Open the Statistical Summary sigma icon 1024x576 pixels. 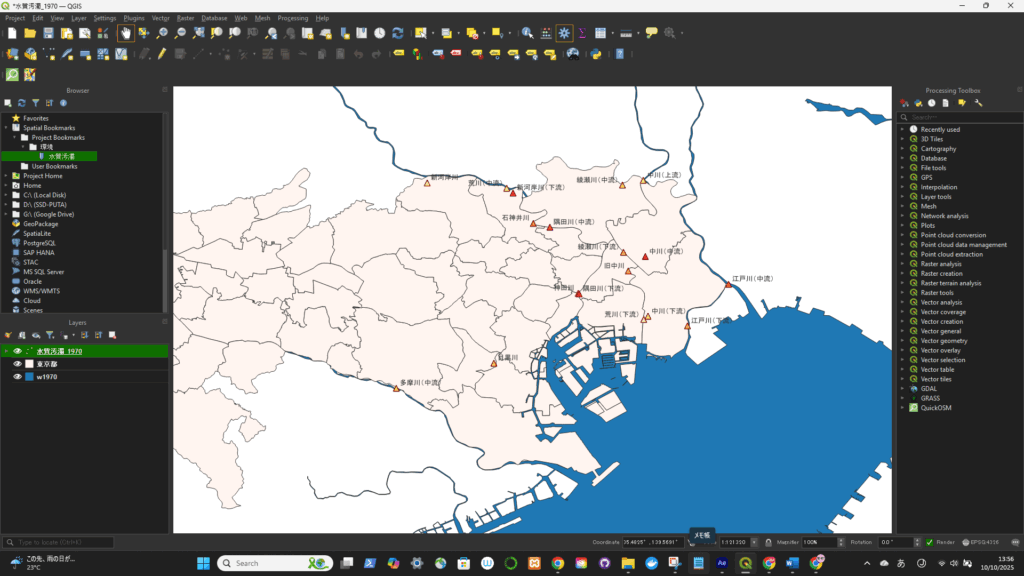(x=582, y=33)
